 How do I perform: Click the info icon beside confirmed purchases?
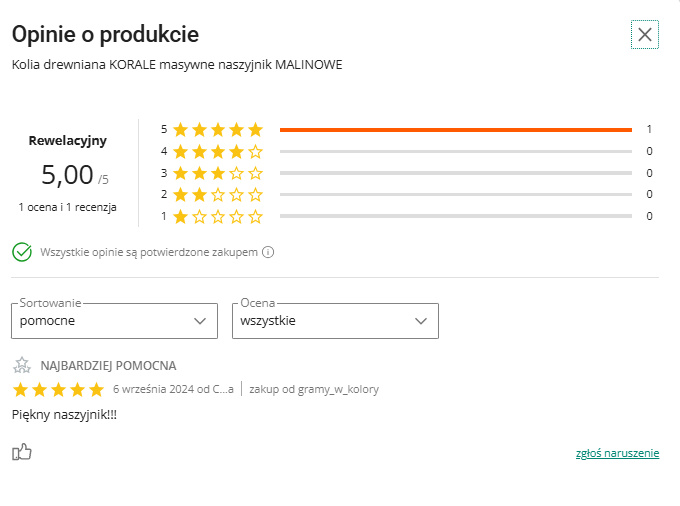pos(268,252)
